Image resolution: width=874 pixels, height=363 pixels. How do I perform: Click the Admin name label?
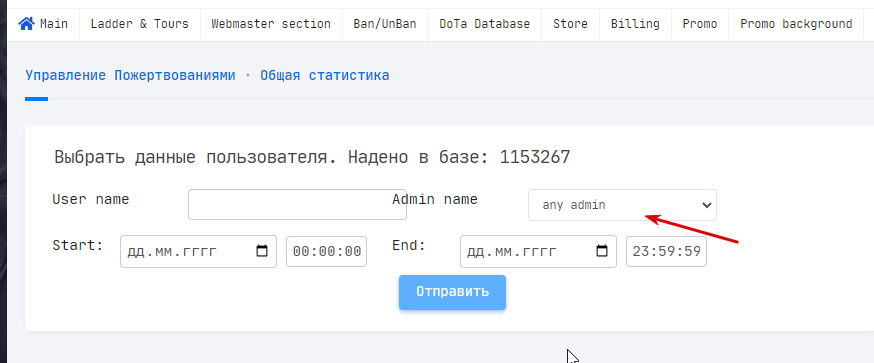coord(435,199)
